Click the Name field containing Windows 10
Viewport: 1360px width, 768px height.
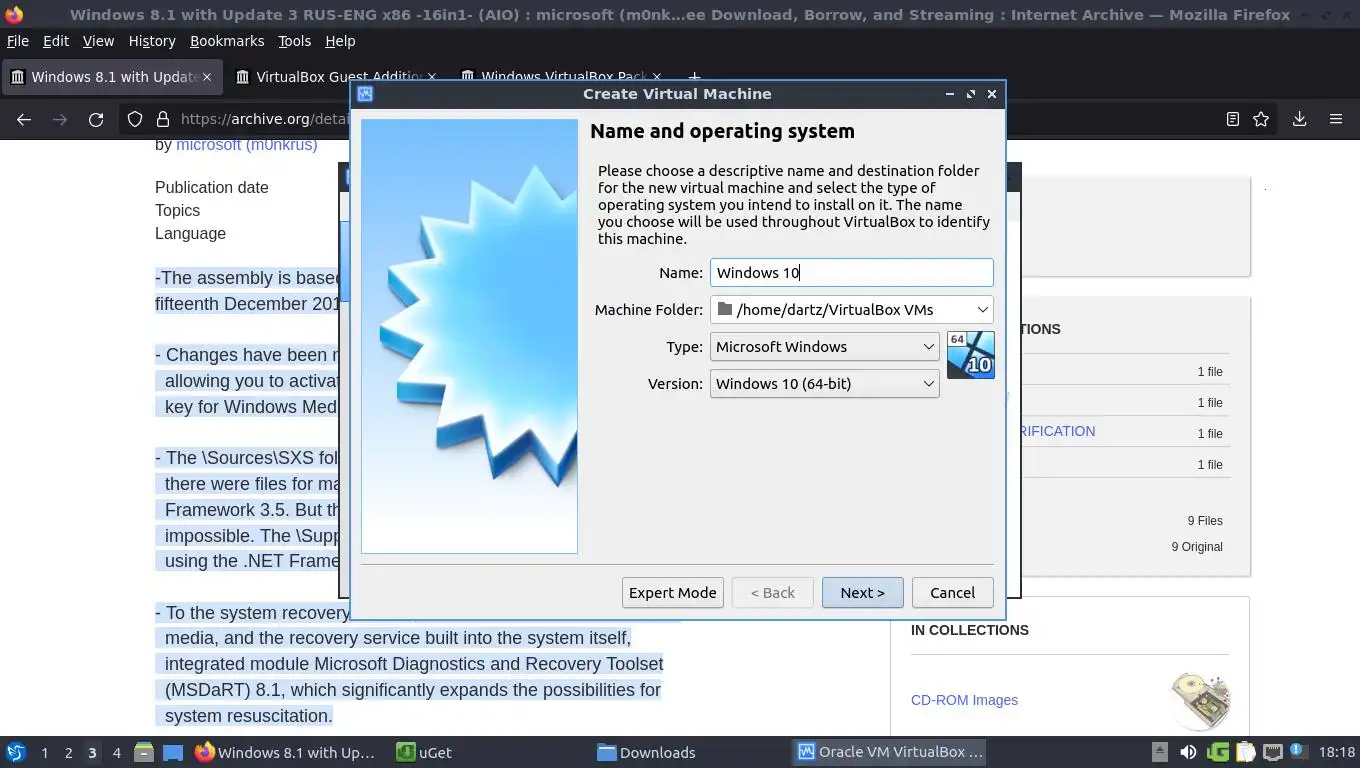click(x=851, y=272)
